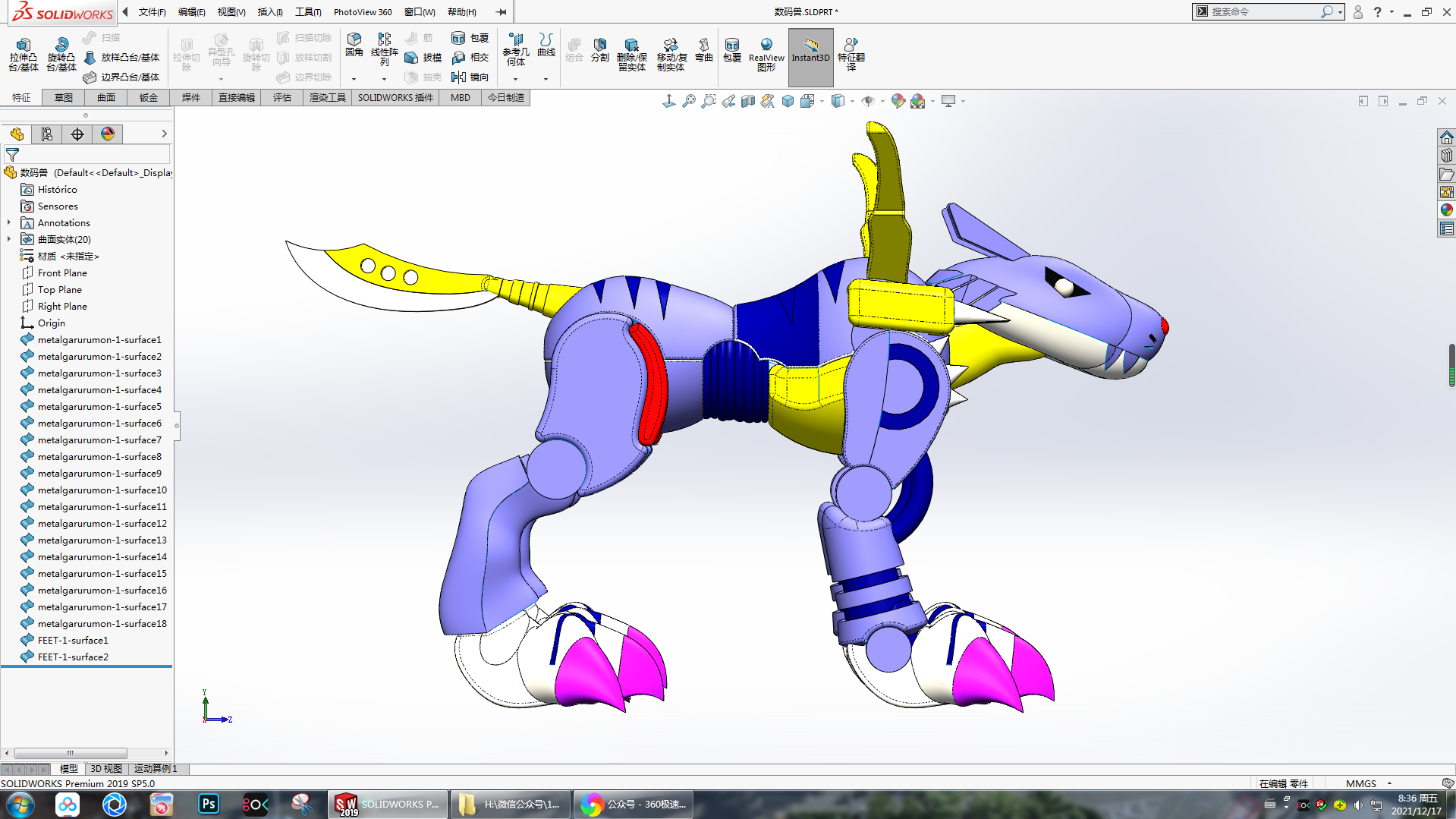
Task: Click feature tree horizontal scrollbar
Action: (x=70, y=753)
